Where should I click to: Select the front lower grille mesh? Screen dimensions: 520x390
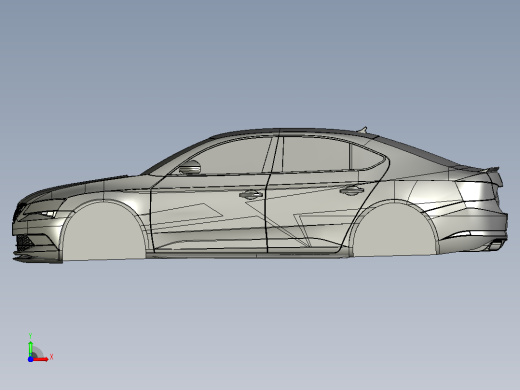tap(25, 242)
